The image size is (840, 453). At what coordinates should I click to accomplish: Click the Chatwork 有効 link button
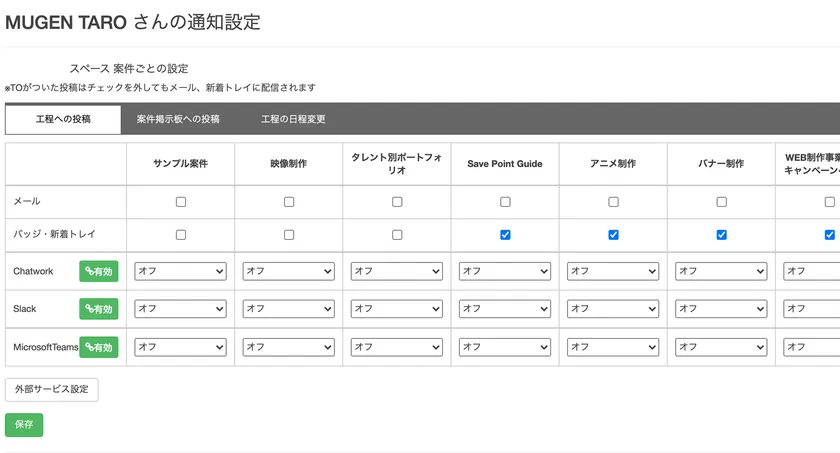click(x=99, y=271)
